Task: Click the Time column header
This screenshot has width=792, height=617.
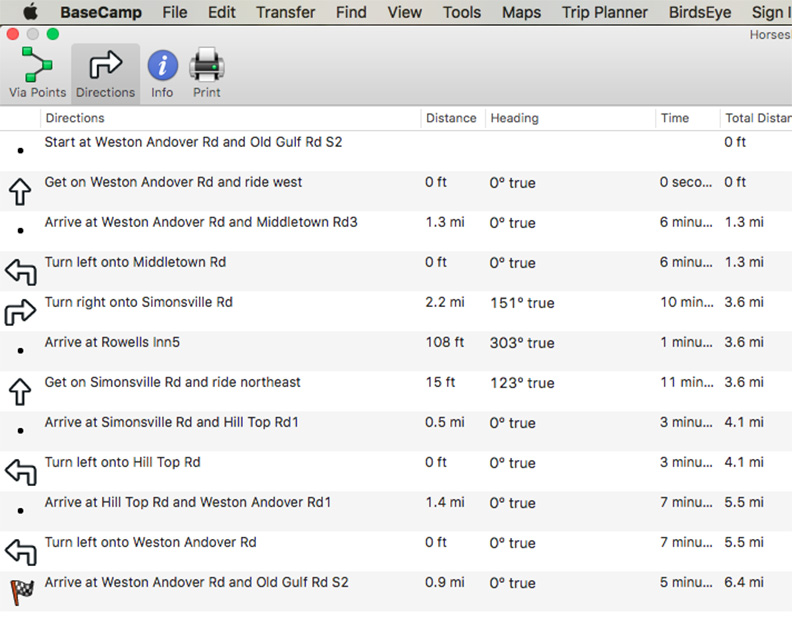Action: [x=675, y=118]
